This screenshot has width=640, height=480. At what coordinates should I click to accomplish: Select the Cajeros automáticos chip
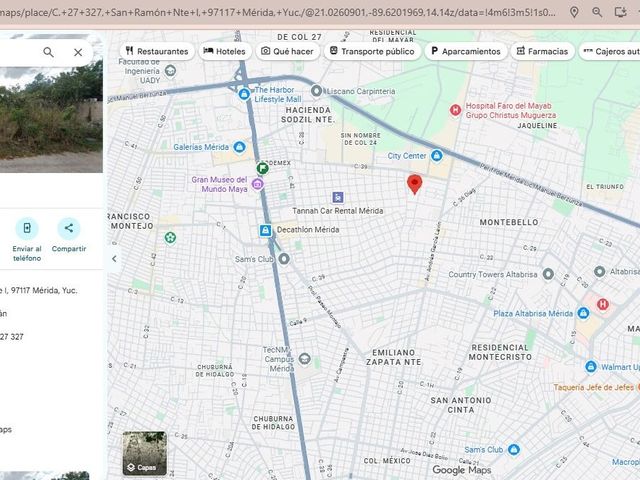pyautogui.click(x=609, y=51)
